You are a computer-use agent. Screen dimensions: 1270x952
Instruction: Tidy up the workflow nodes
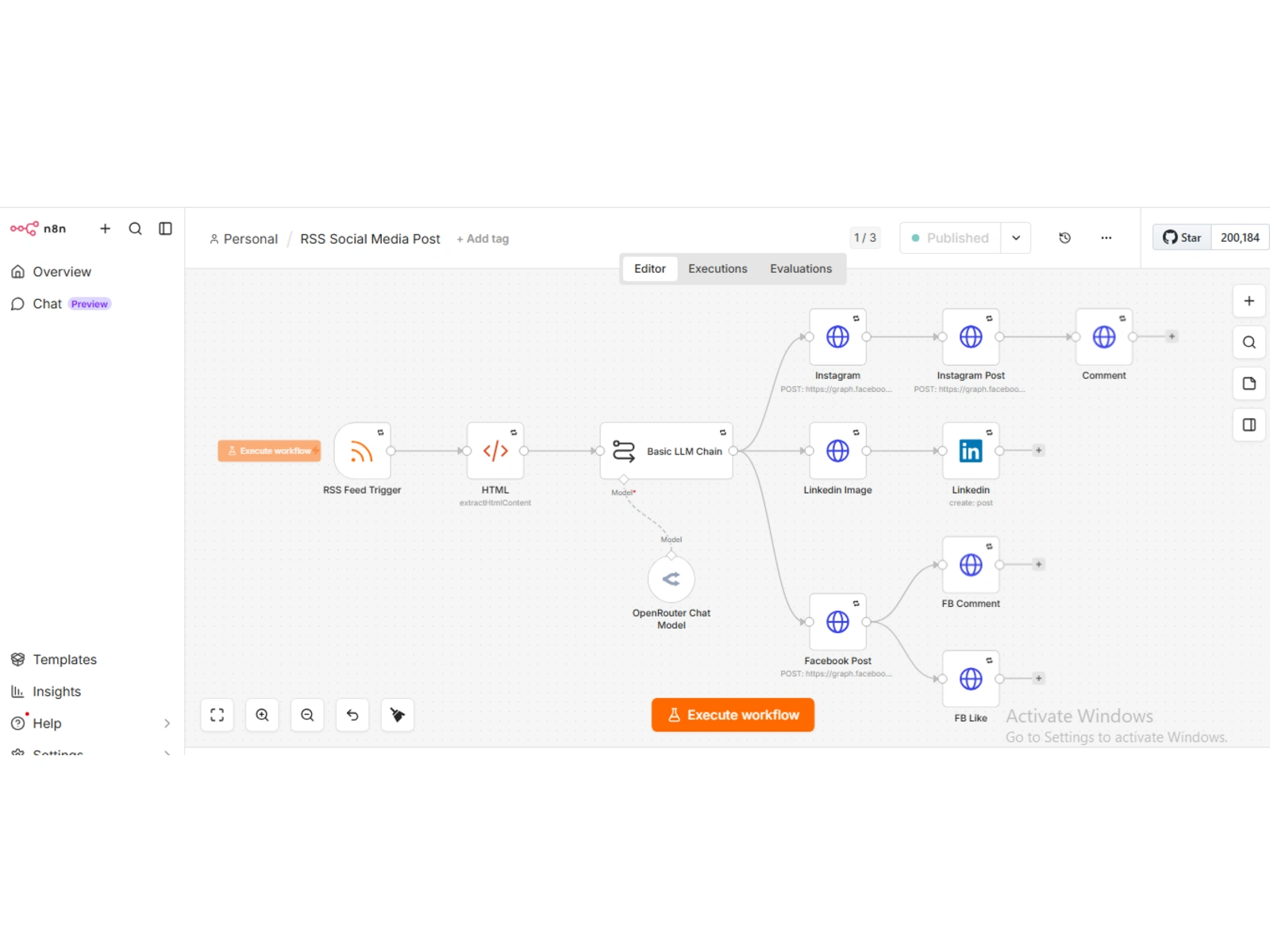[x=398, y=715]
